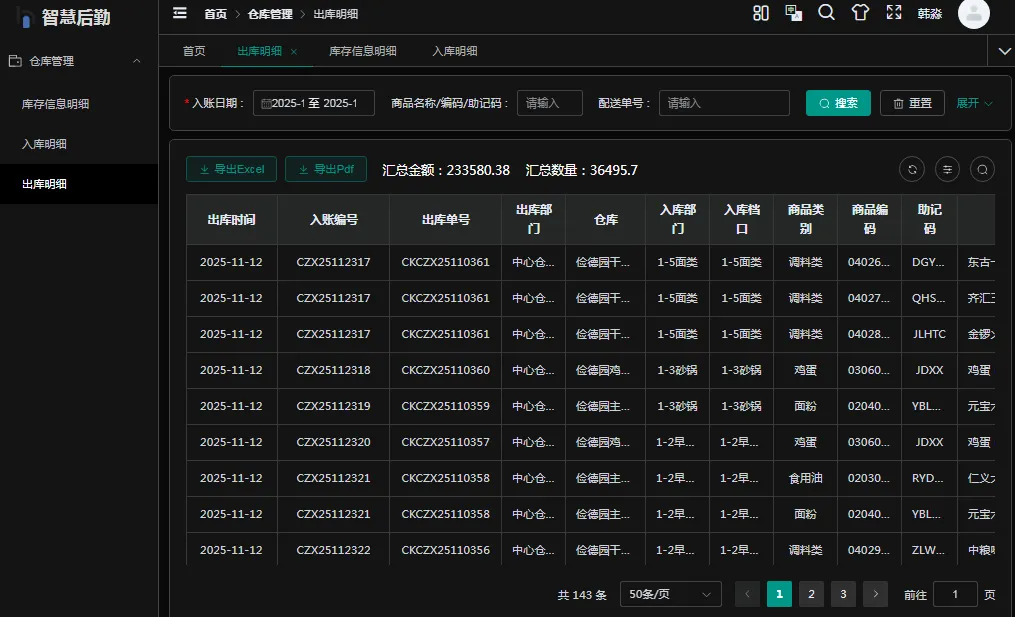Click cell CZX25112322
This screenshot has width=1015, height=617.
pyautogui.click(x=333, y=550)
